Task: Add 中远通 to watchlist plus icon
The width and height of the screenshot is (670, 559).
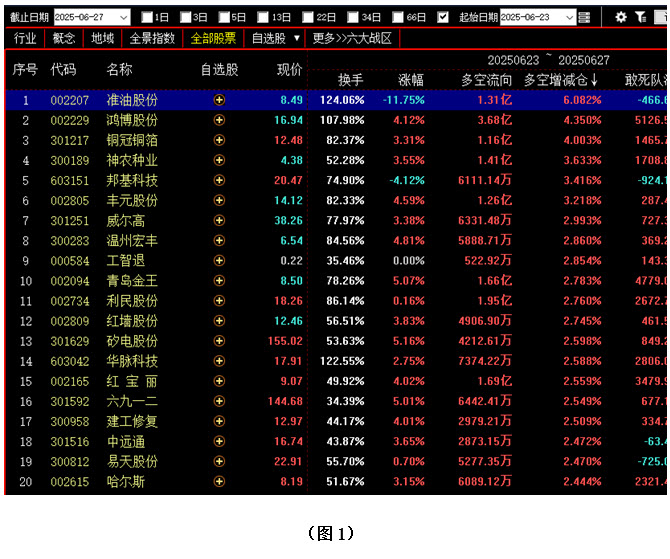Action: click(x=219, y=441)
